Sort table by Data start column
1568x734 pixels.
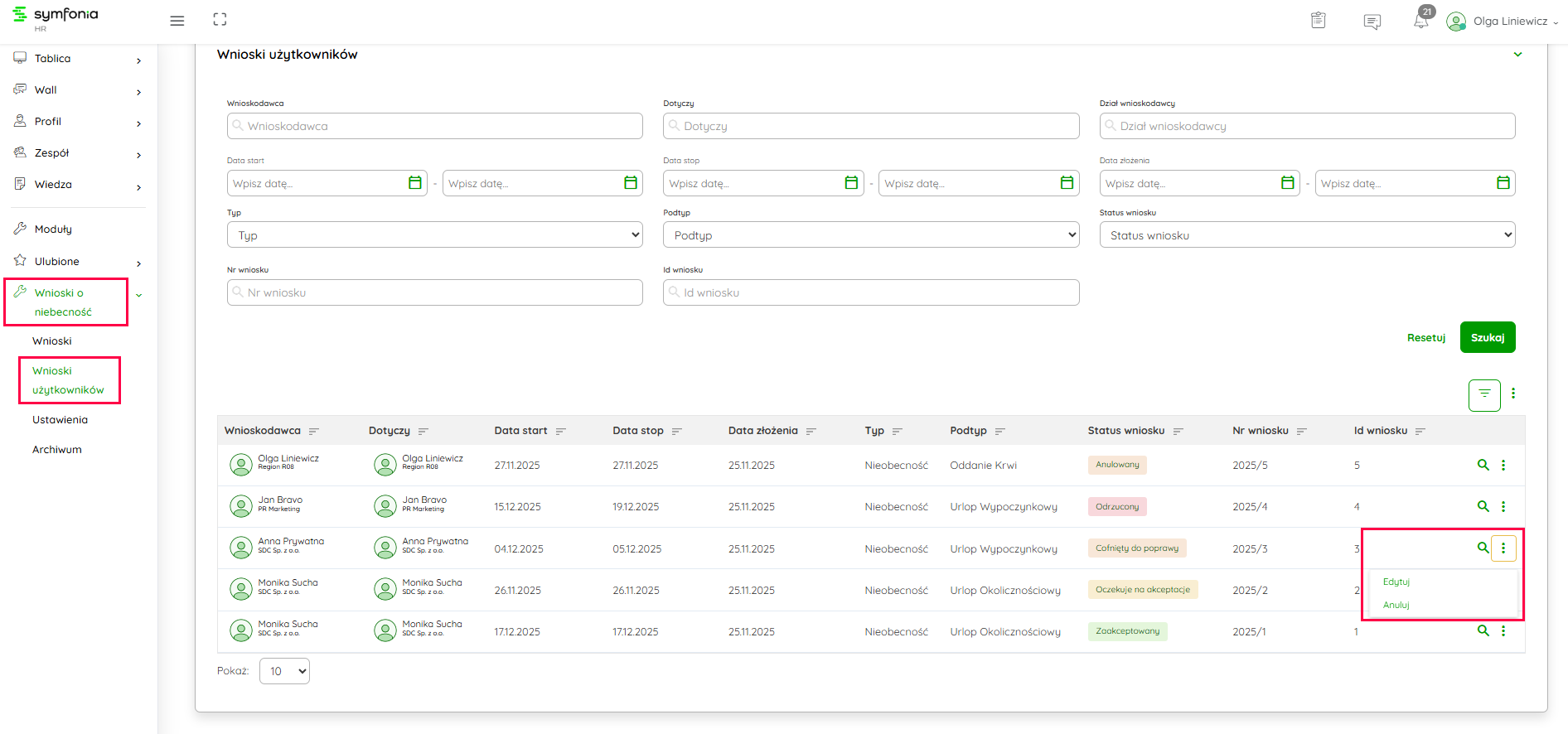pyautogui.click(x=560, y=432)
